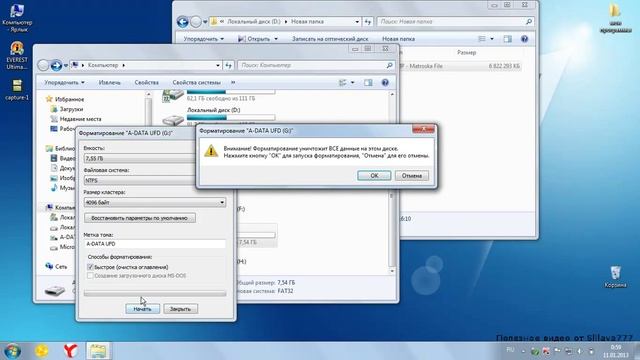
Task: Change view icon in Компьютер window
Action: [343, 82]
